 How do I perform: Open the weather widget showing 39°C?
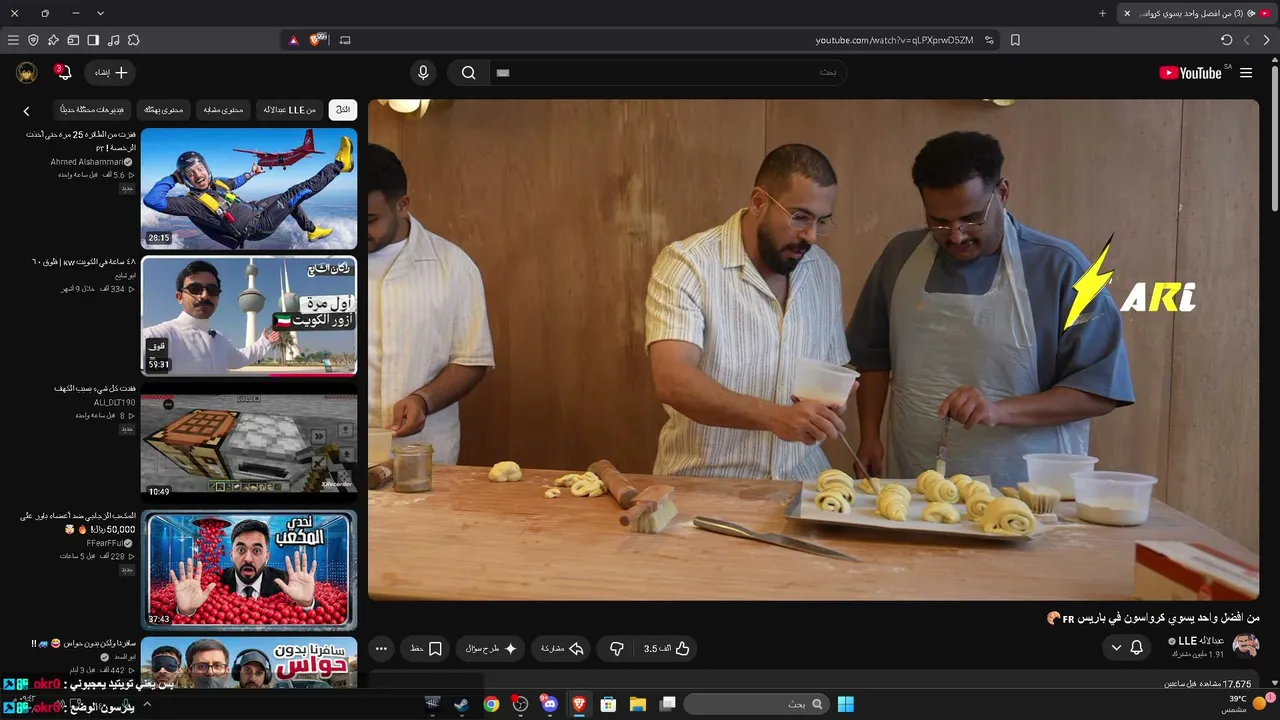[1246, 704]
